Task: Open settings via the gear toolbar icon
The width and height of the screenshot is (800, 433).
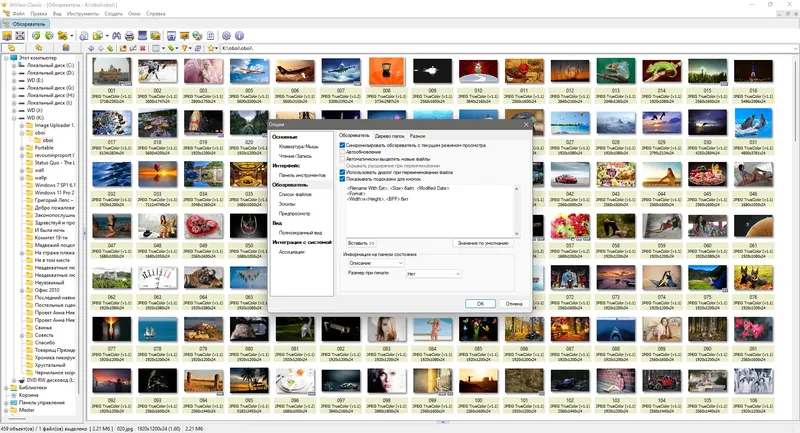Action: click(226, 36)
